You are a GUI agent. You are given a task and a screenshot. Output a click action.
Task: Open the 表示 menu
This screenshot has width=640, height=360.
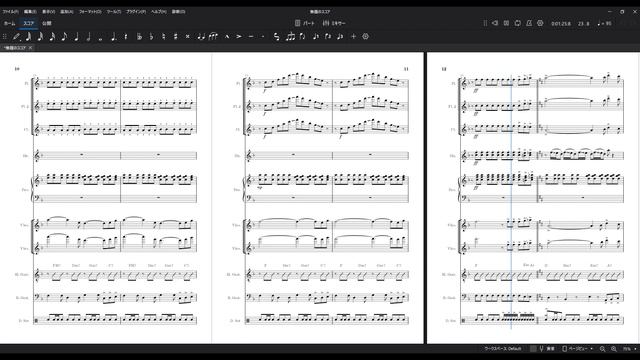coord(49,12)
